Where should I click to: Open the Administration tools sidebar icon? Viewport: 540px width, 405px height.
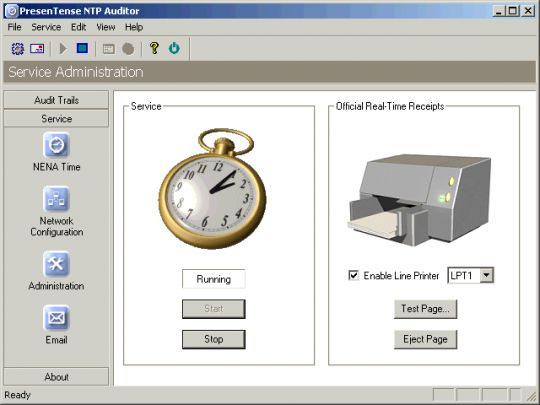(x=56, y=264)
